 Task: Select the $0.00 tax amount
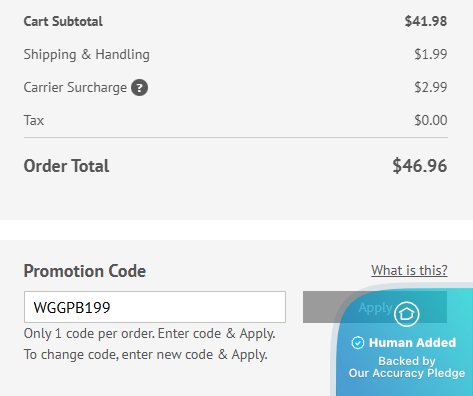tap(431, 120)
